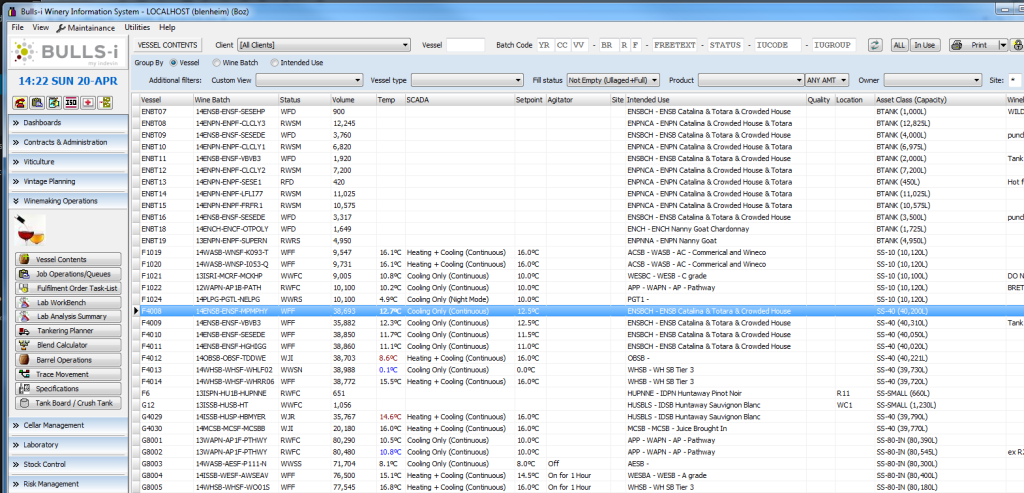
Task: Open the Client dropdown showing All Clients
Action: [324, 45]
